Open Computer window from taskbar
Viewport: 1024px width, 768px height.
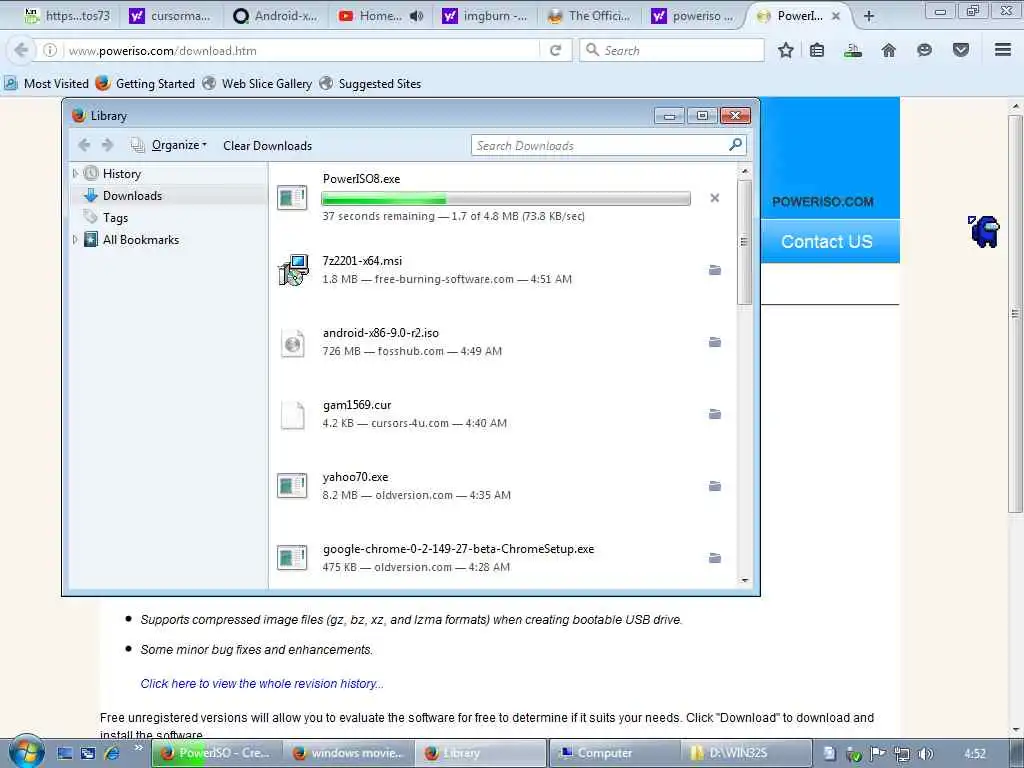(614, 753)
